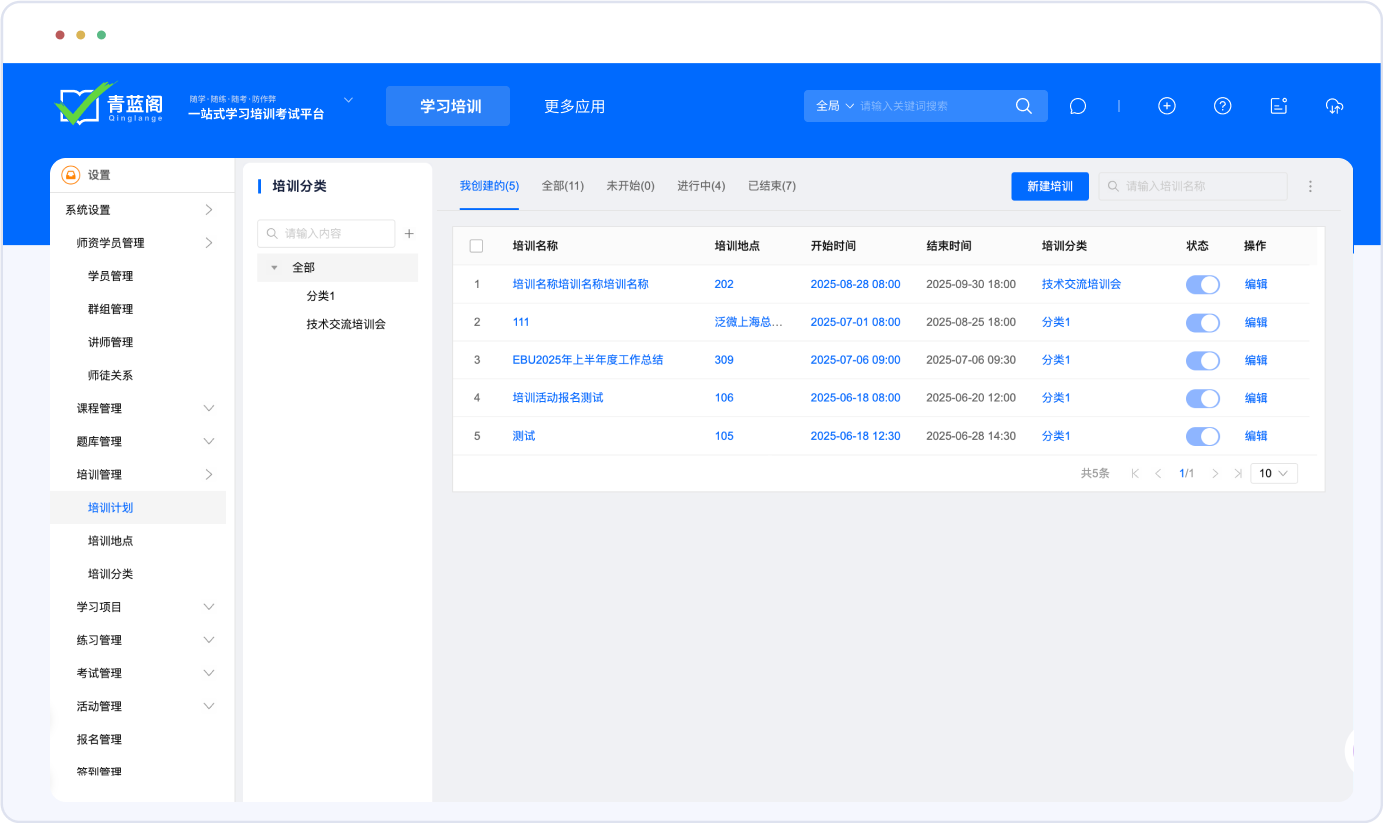The width and height of the screenshot is (1383, 823).
Task: Add a training category with plus icon
Action: 409,234
